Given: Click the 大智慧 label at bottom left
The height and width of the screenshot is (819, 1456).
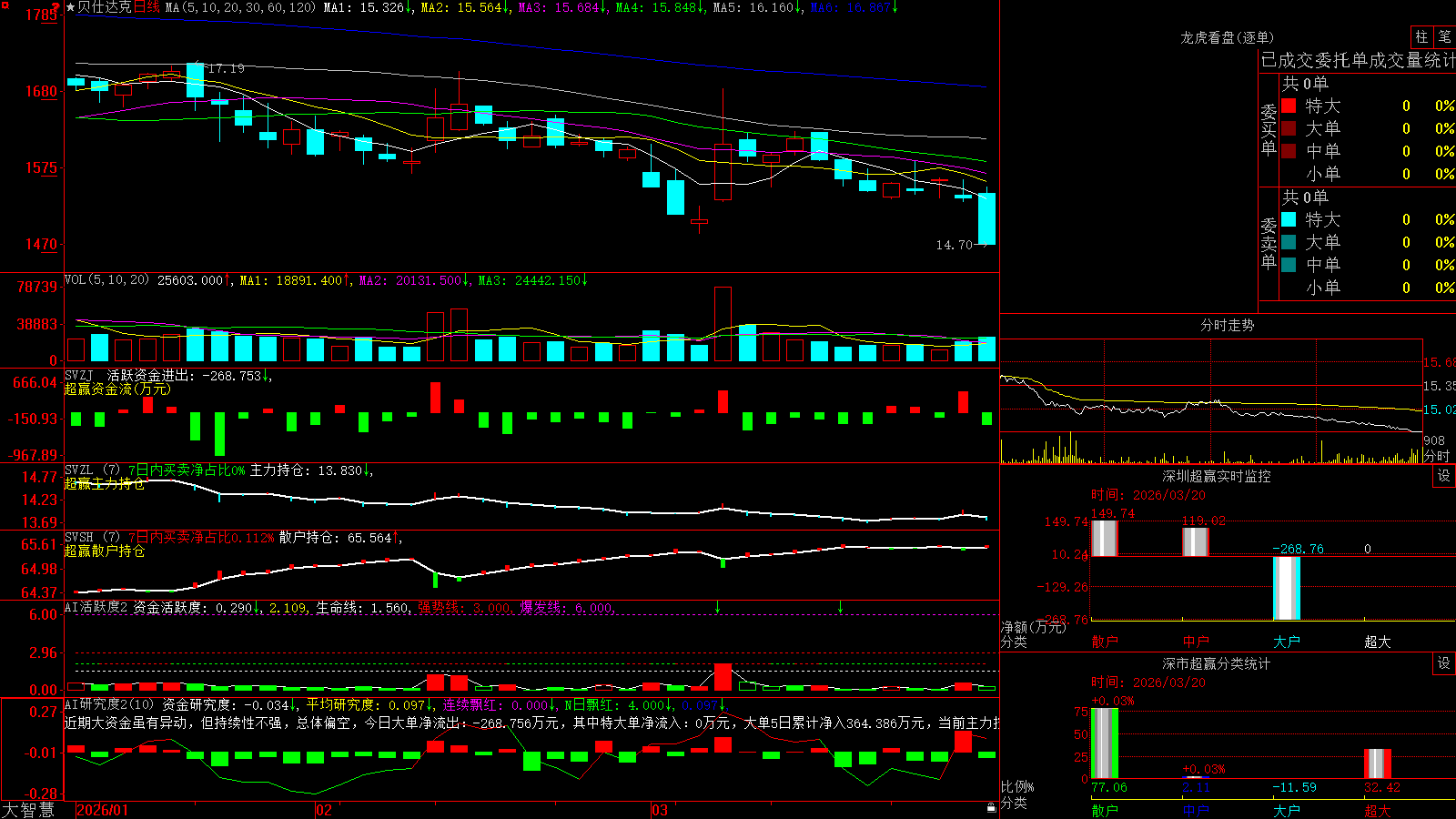Looking at the screenshot, I should pos(28,810).
